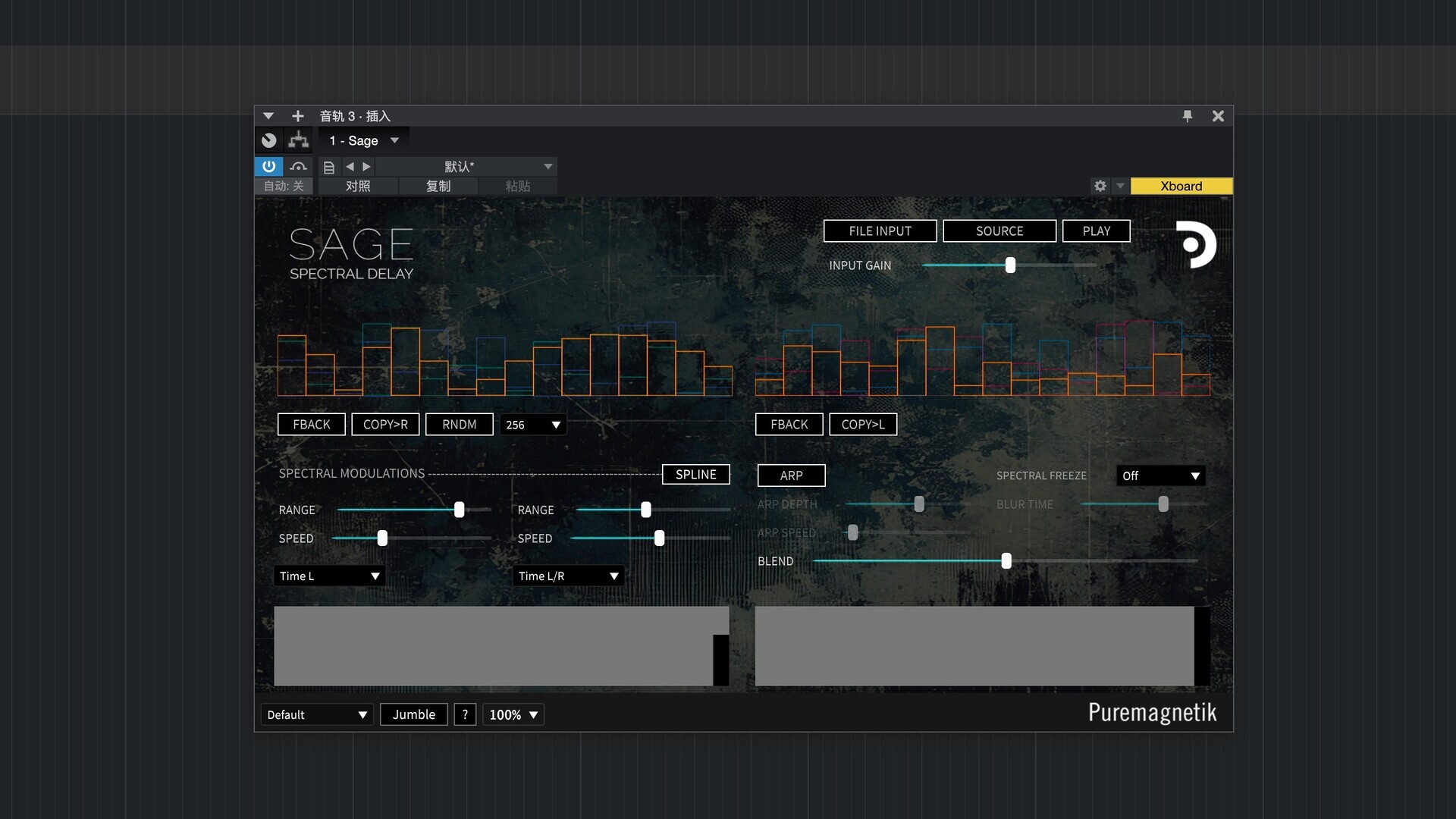1456x819 pixels.
Task: Add a new insert with plus icon
Action: click(297, 116)
